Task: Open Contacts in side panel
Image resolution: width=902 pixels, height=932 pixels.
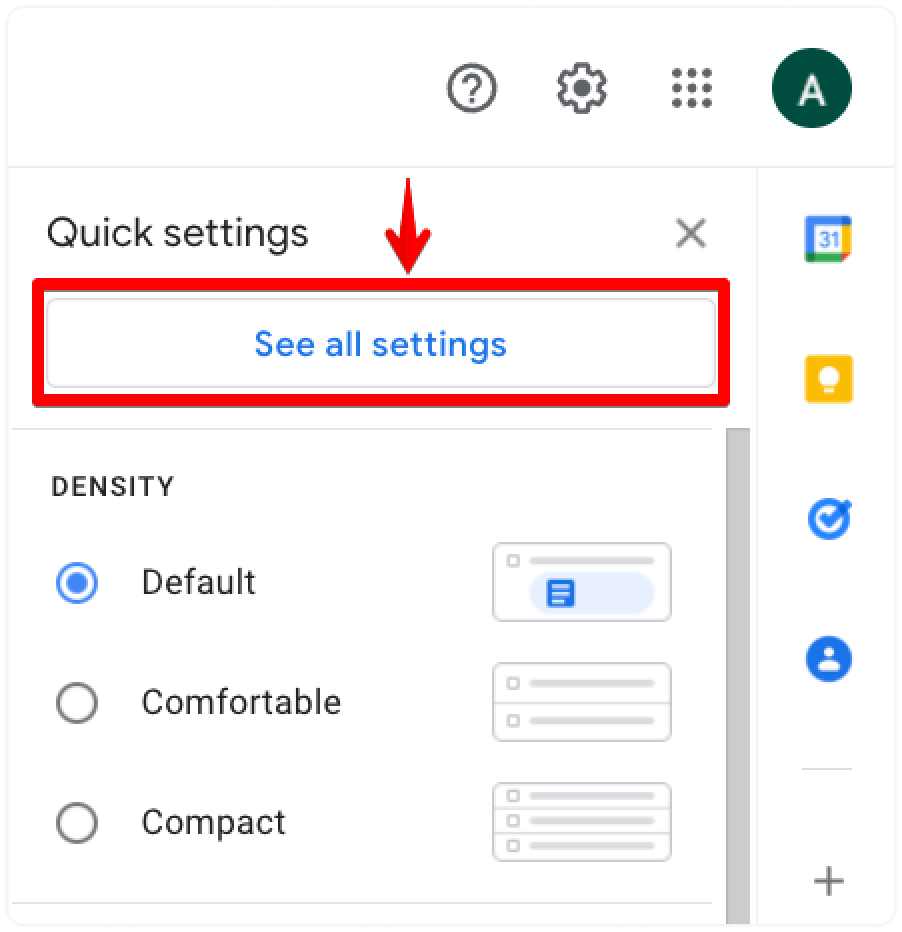Action: 828,659
